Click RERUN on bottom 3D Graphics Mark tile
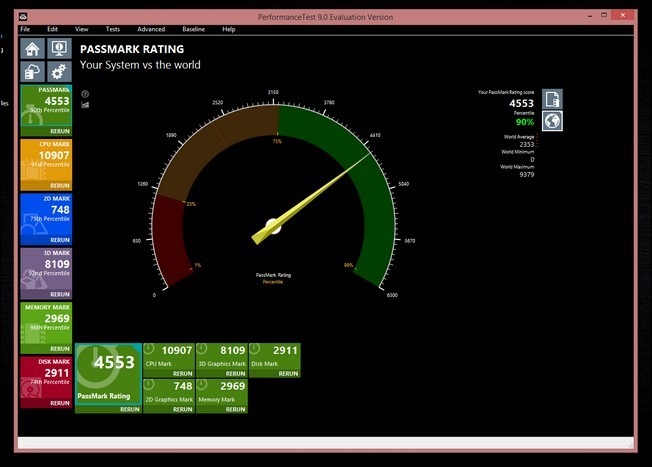 pos(236,374)
